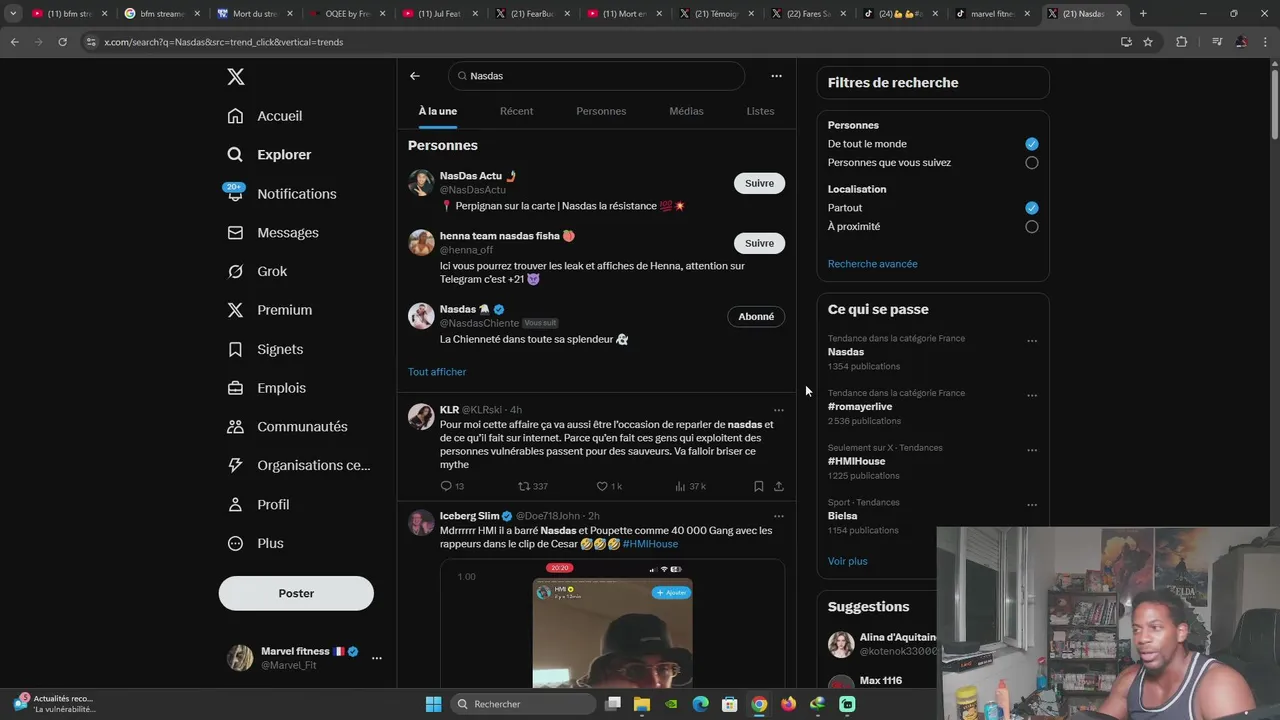This screenshot has height=720, width=1280.
Task: Repost KLR's post with 337 reposts
Action: click(532, 486)
